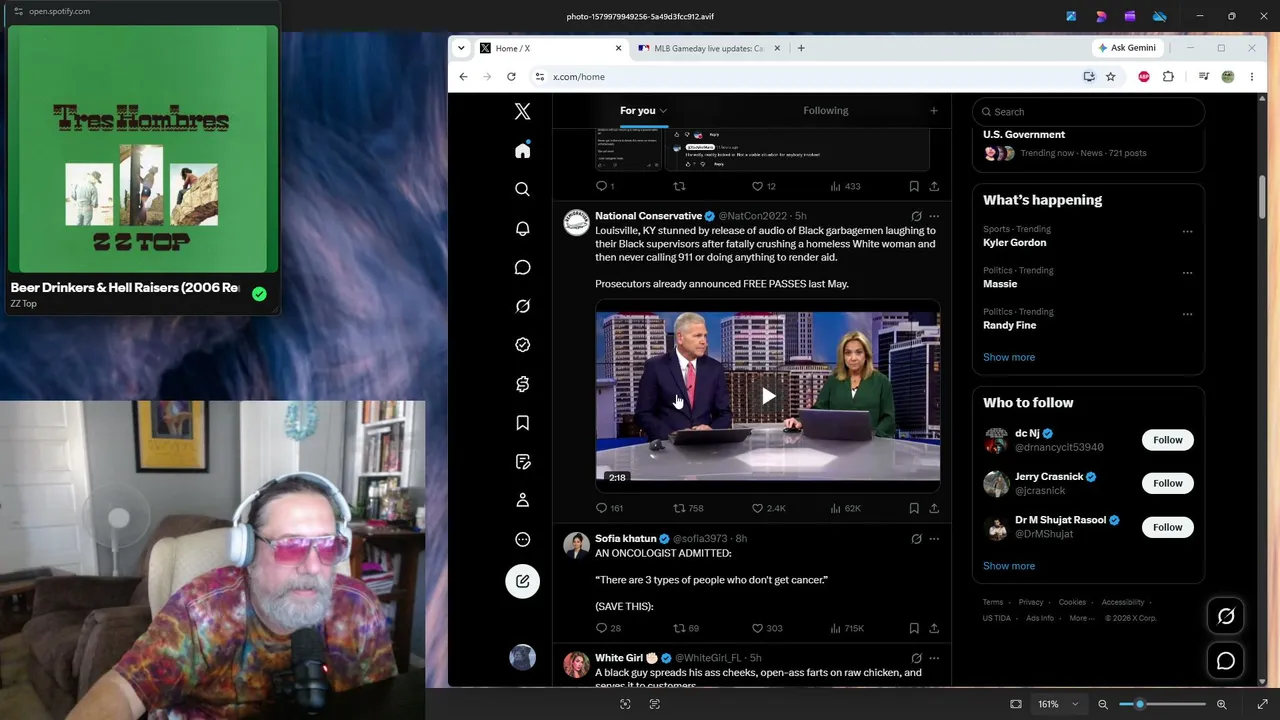The width and height of the screenshot is (1280, 720).
Task: Show more Who to follow suggestions
Action: [1009, 566]
